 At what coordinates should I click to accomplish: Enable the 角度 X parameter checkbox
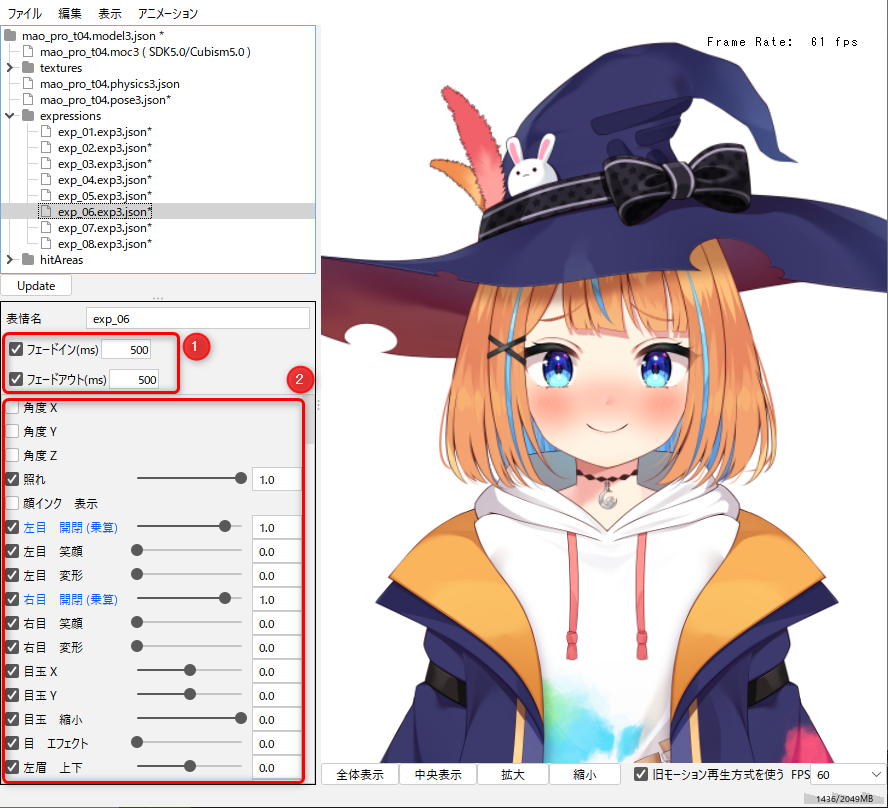(x=12, y=408)
